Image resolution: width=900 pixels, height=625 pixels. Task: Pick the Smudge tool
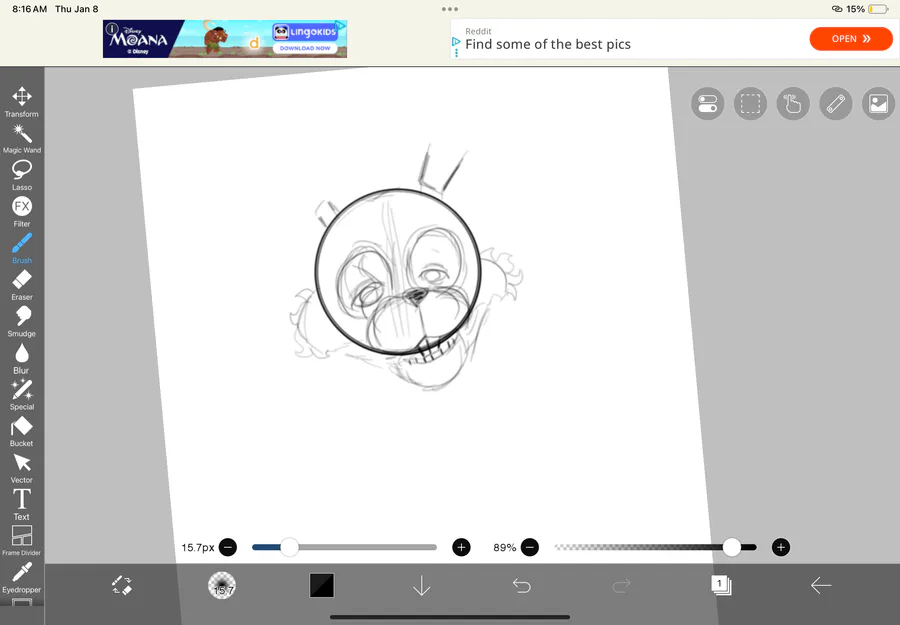coord(22,321)
